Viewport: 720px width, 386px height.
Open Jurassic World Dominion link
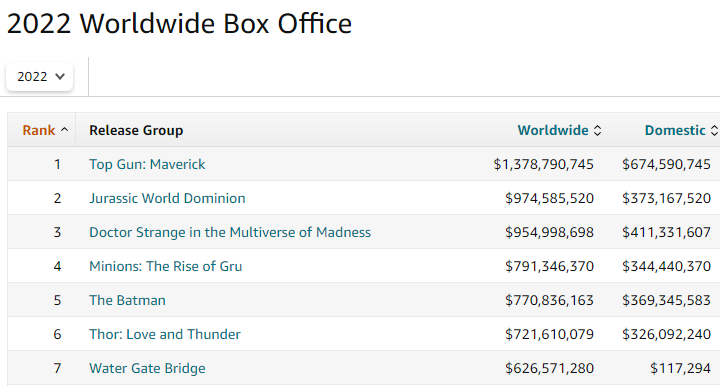tap(167, 198)
